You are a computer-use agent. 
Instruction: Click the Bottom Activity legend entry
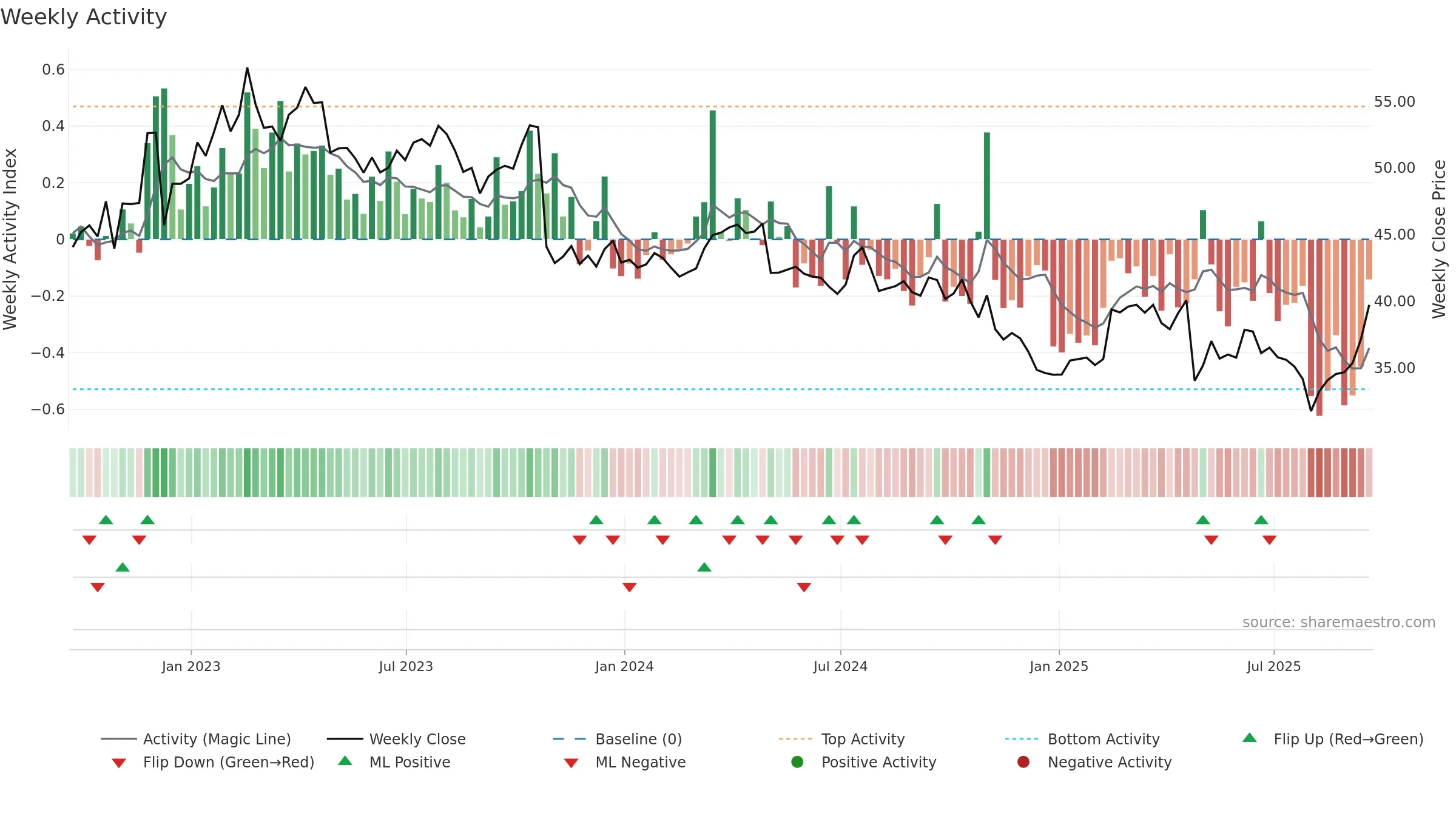click(x=1082, y=739)
